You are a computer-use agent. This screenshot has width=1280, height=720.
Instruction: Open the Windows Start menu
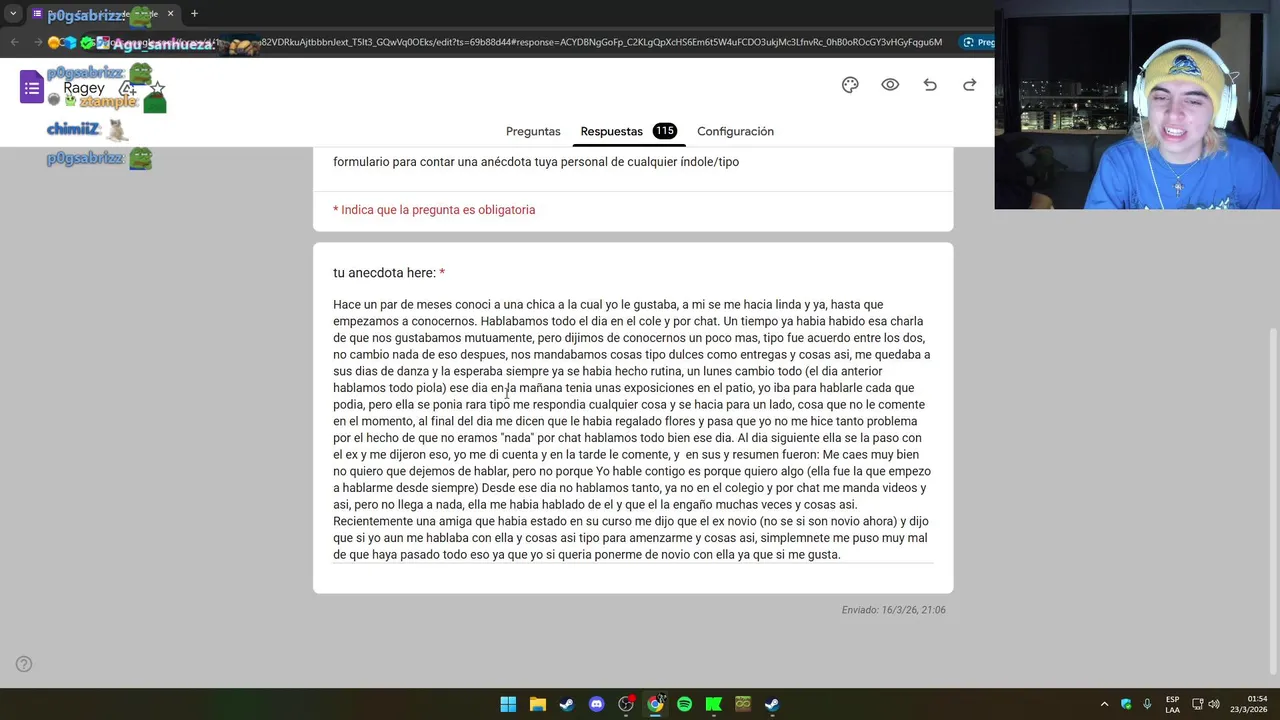pyautogui.click(x=508, y=704)
